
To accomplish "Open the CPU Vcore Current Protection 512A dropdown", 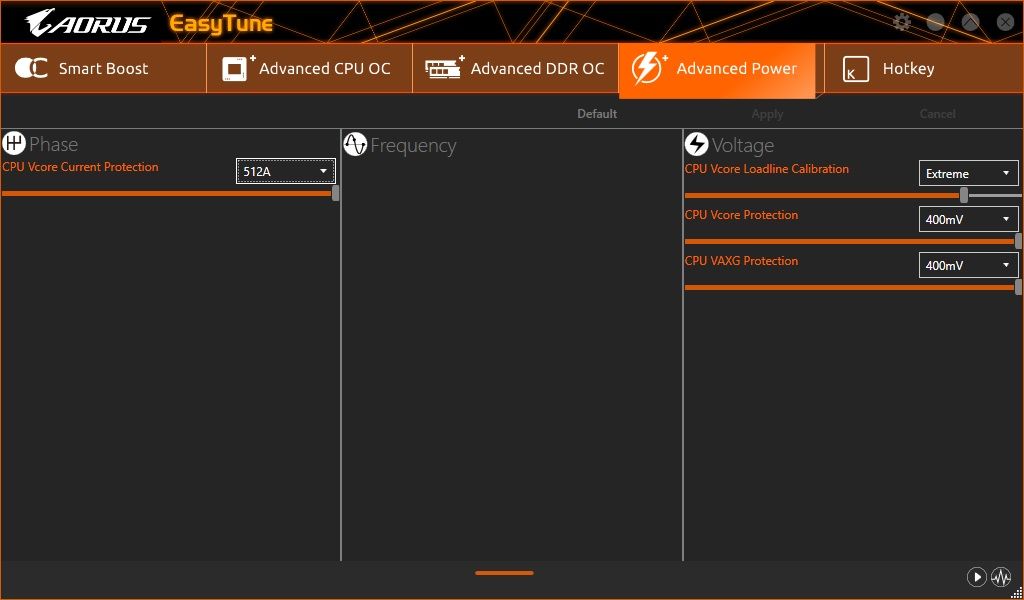I will click(x=286, y=171).
